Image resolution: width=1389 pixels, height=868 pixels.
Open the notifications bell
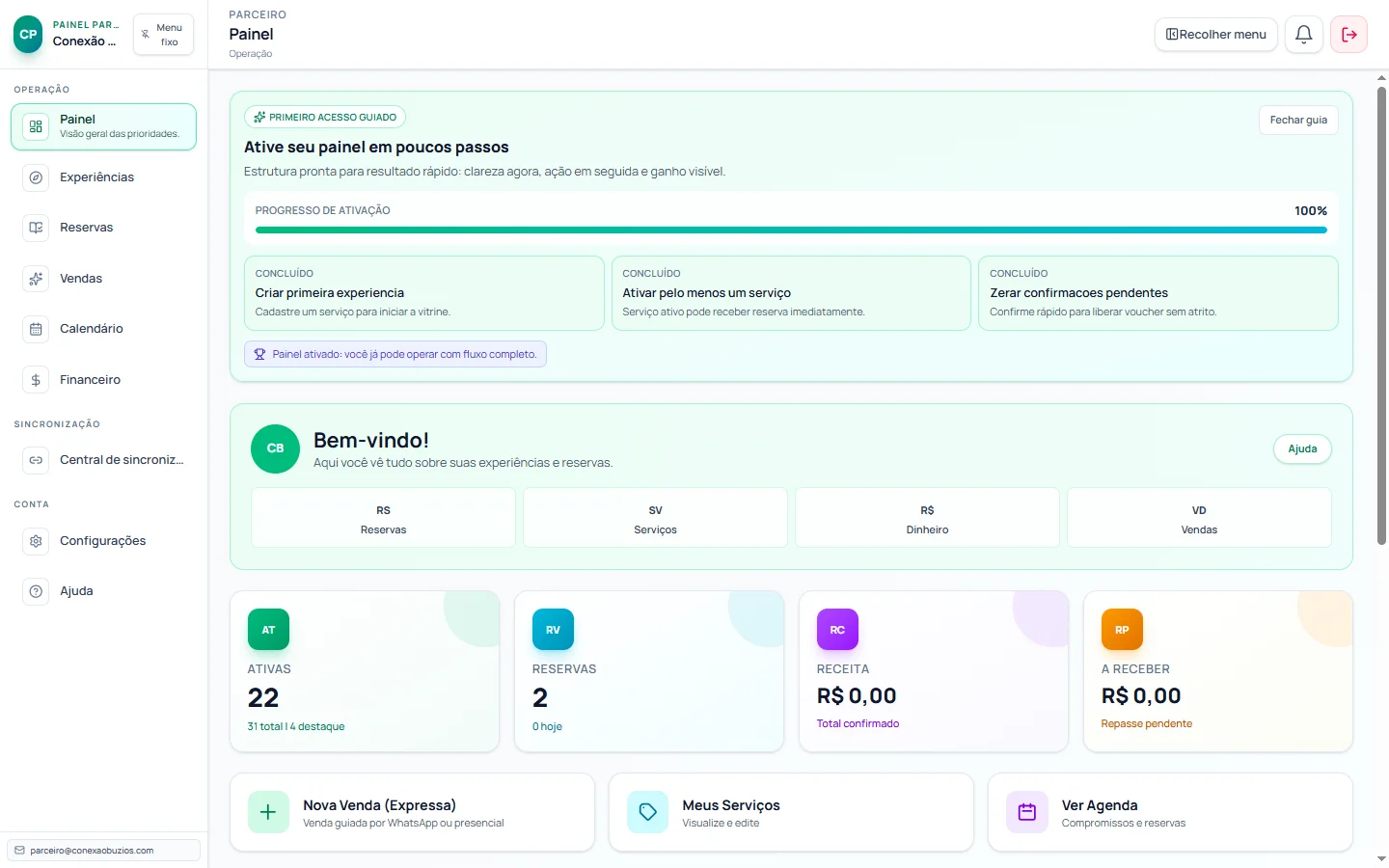(1303, 34)
